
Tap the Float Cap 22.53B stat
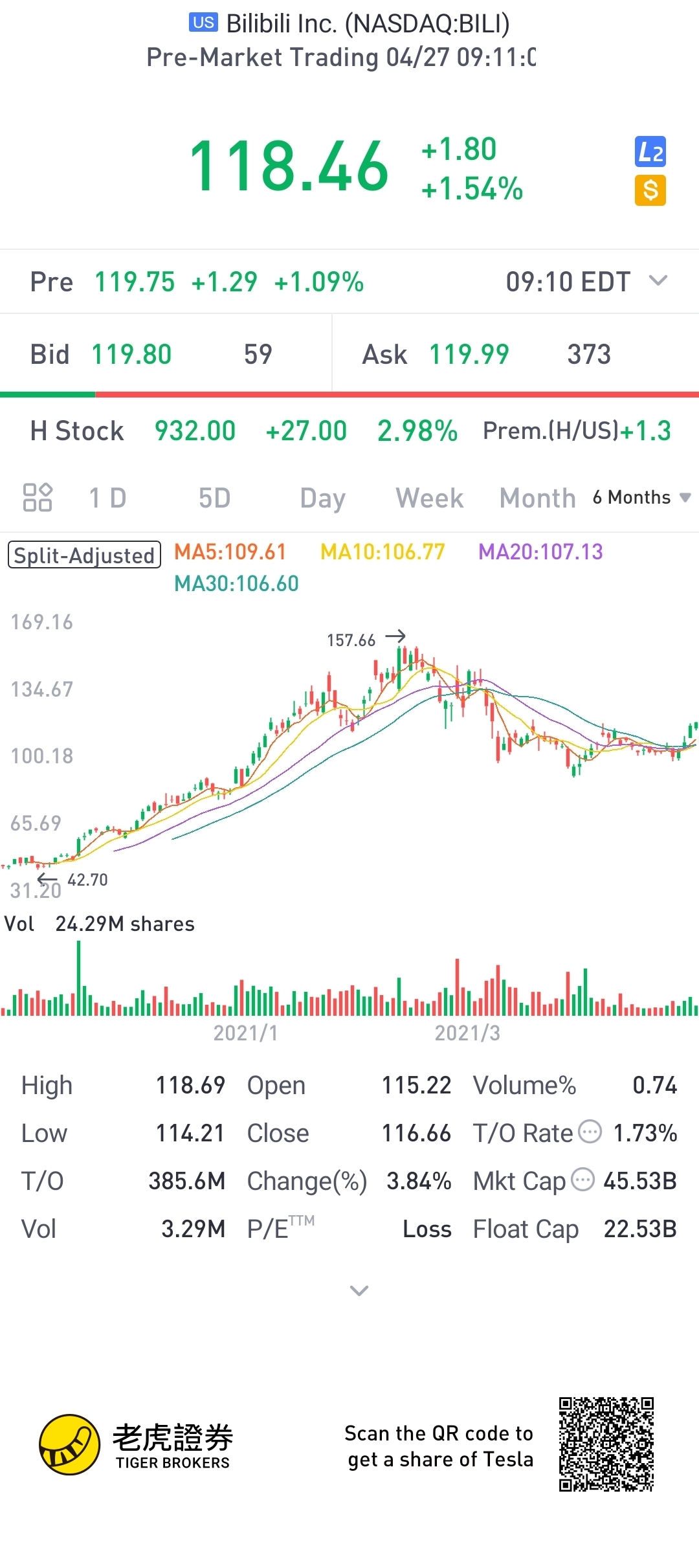click(575, 1229)
